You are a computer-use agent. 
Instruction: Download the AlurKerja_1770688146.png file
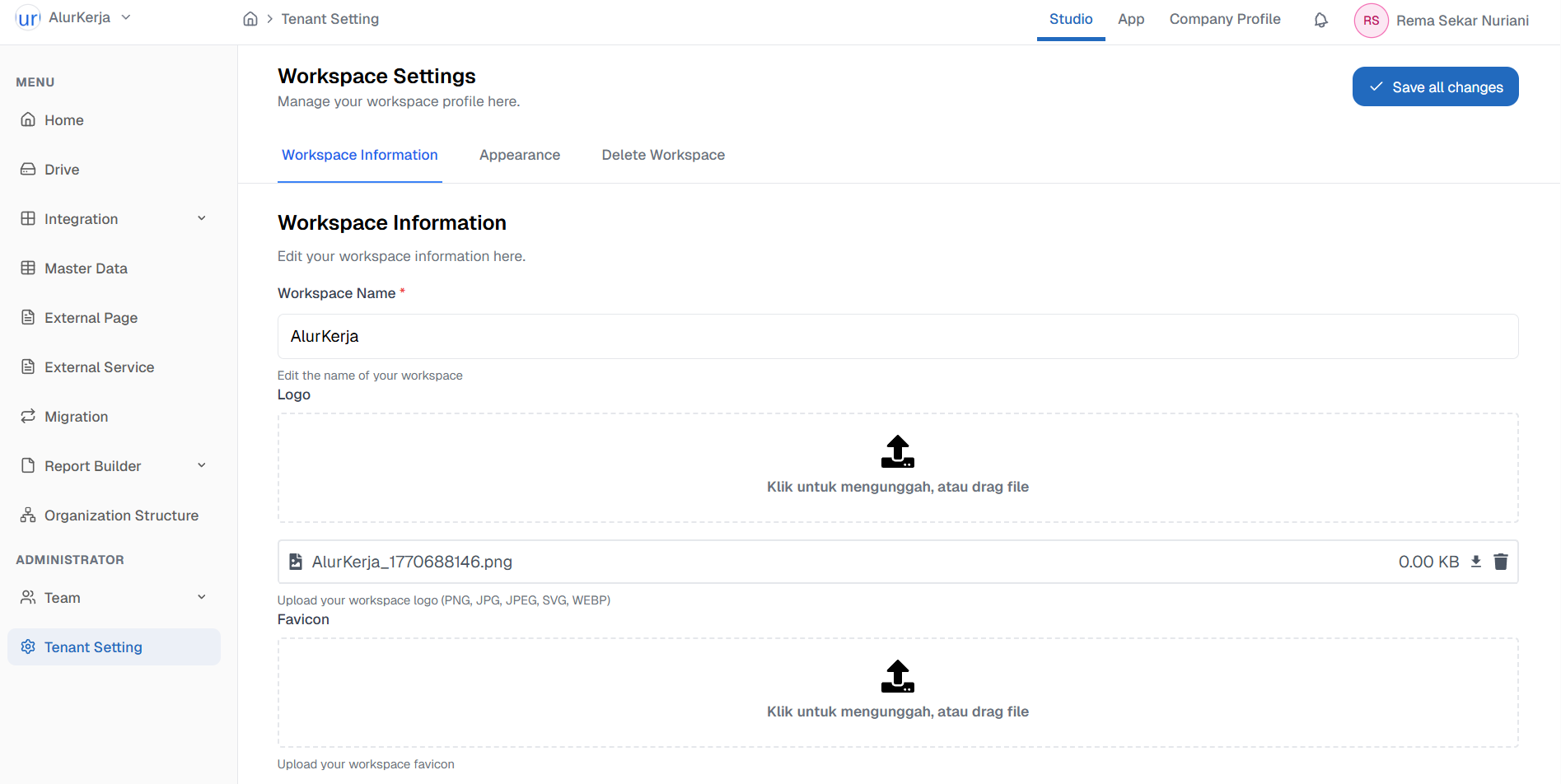click(x=1476, y=562)
